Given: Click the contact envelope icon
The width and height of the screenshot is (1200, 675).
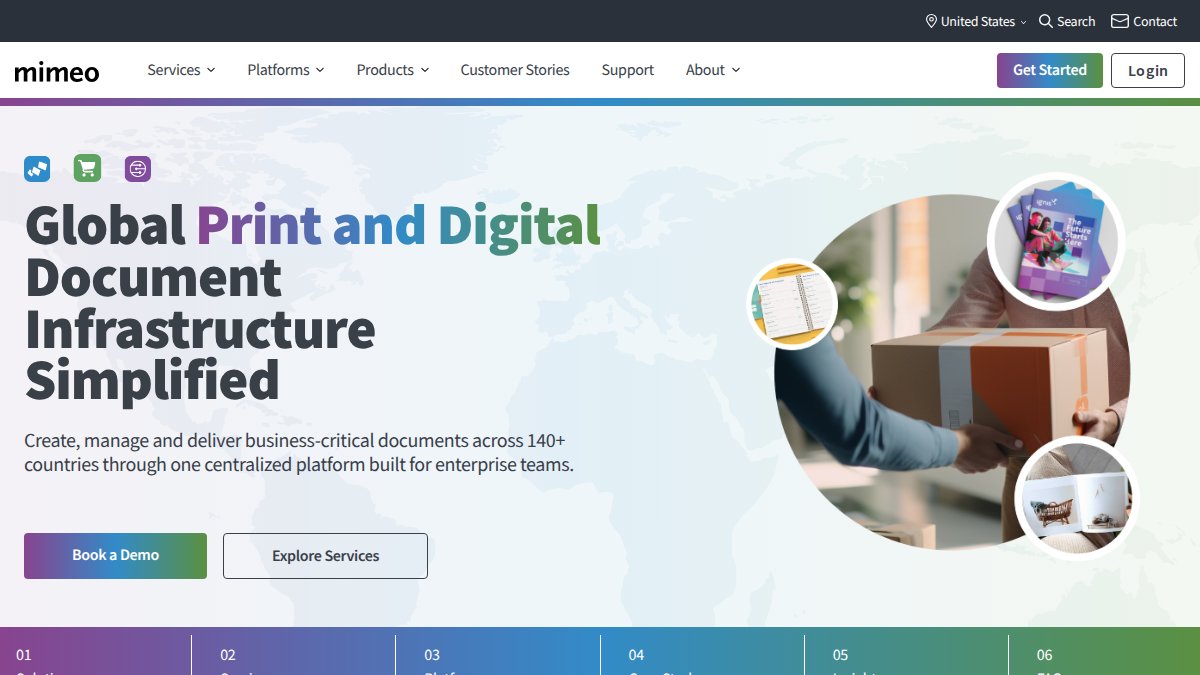Looking at the screenshot, I should coord(1120,21).
